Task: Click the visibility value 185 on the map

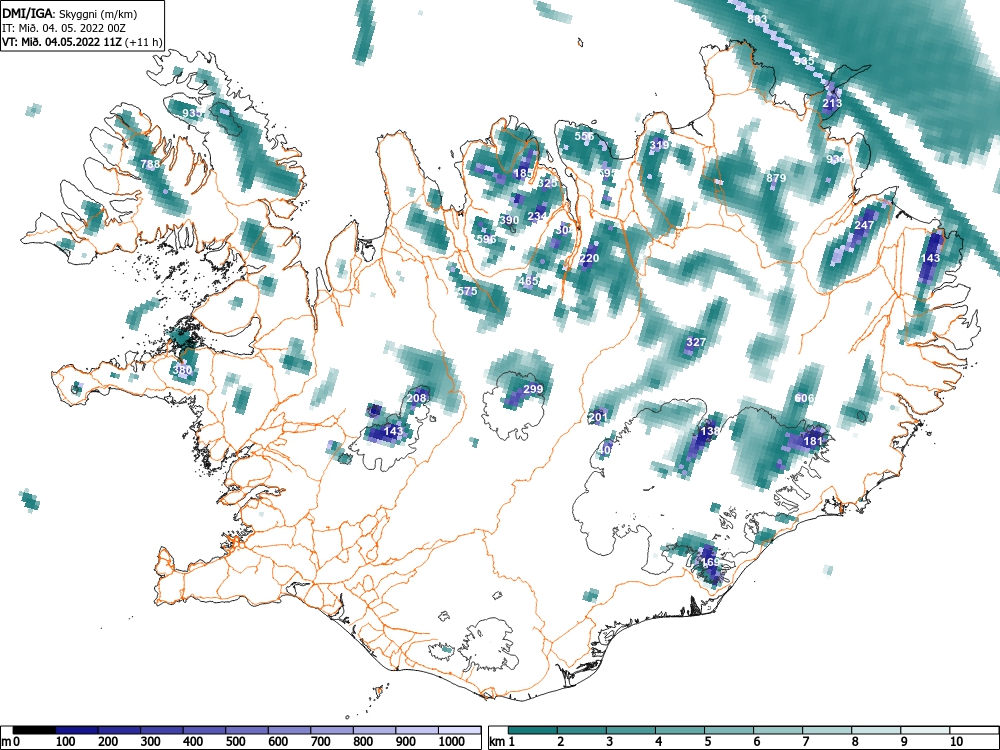Action: pyautogui.click(x=523, y=173)
